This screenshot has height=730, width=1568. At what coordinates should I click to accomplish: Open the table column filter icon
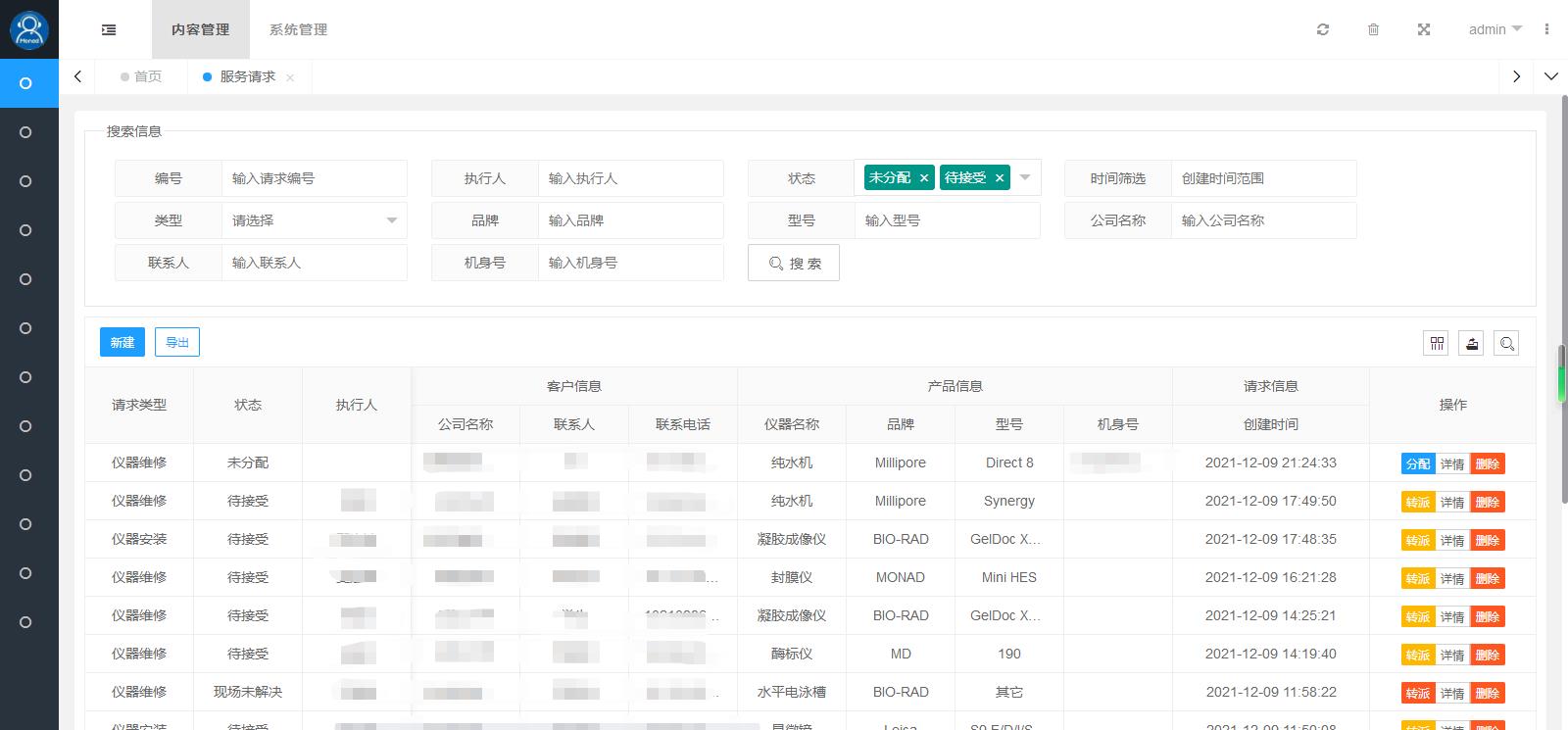click(x=1437, y=343)
